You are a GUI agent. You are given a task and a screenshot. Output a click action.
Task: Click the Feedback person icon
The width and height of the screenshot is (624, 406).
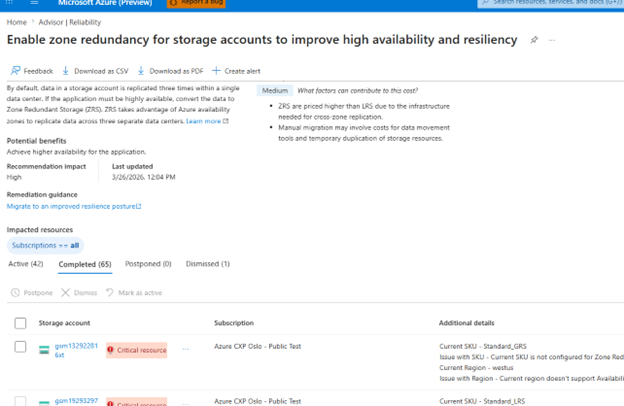click(x=15, y=71)
